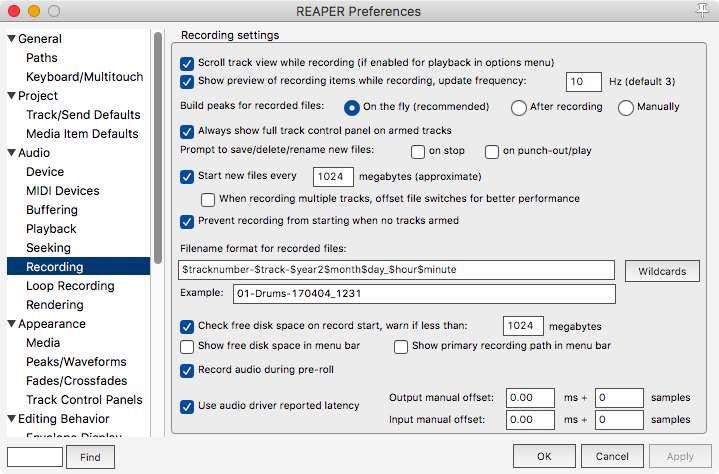
Task: Select Media Item Defaults page
Action: pyautogui.click(x=82, y=134)
